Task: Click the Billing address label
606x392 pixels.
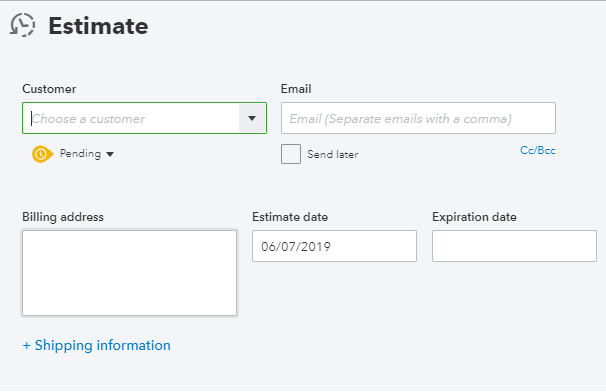Action: pos(63,217)
